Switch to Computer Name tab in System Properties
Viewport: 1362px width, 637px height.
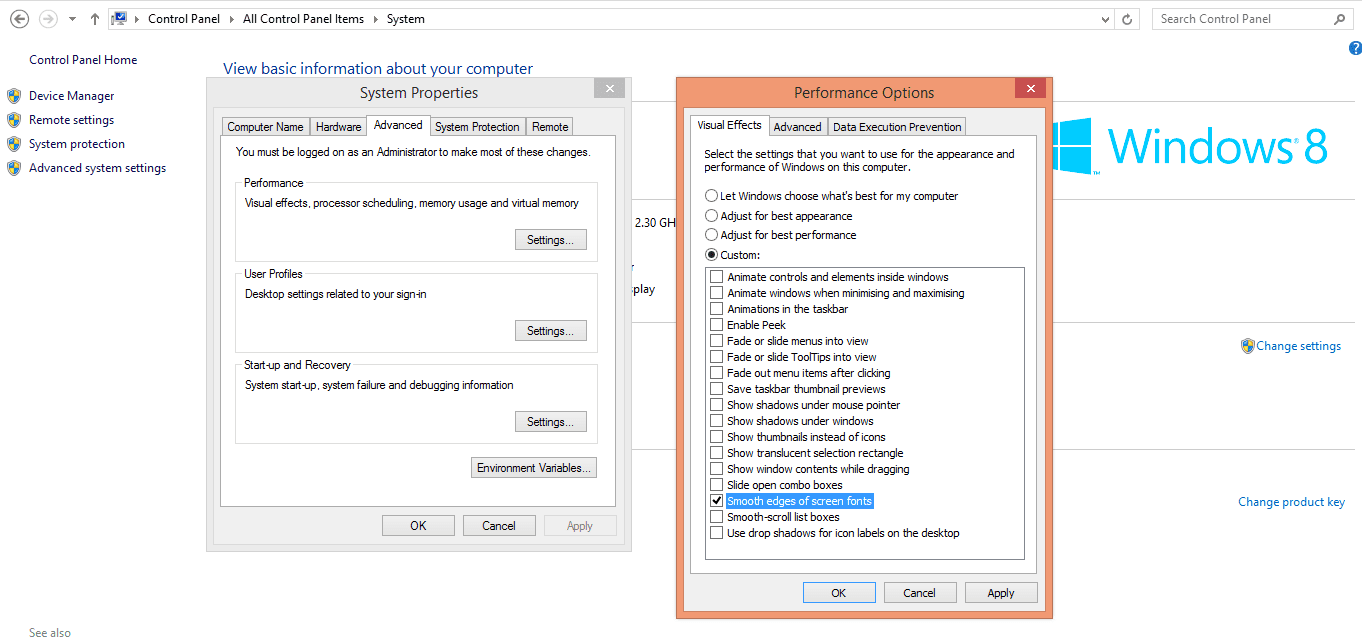(x=265, y=127)
